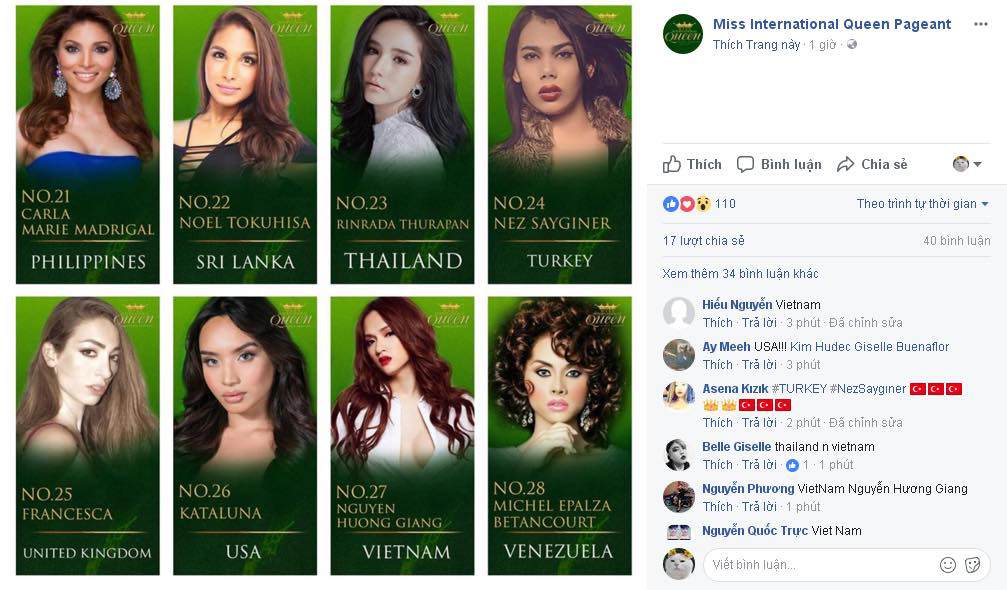Toggle Thích on Ay Meeh's comment
1007x590 pixels.
(x=717, y=365)
